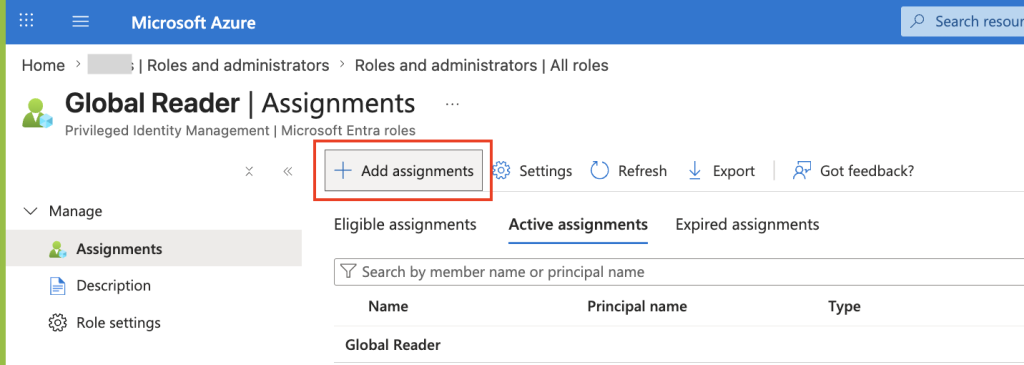Viewport: 1024px width, 365px height.
Task: Open Got feedback? link
Action: click(853, 171)
